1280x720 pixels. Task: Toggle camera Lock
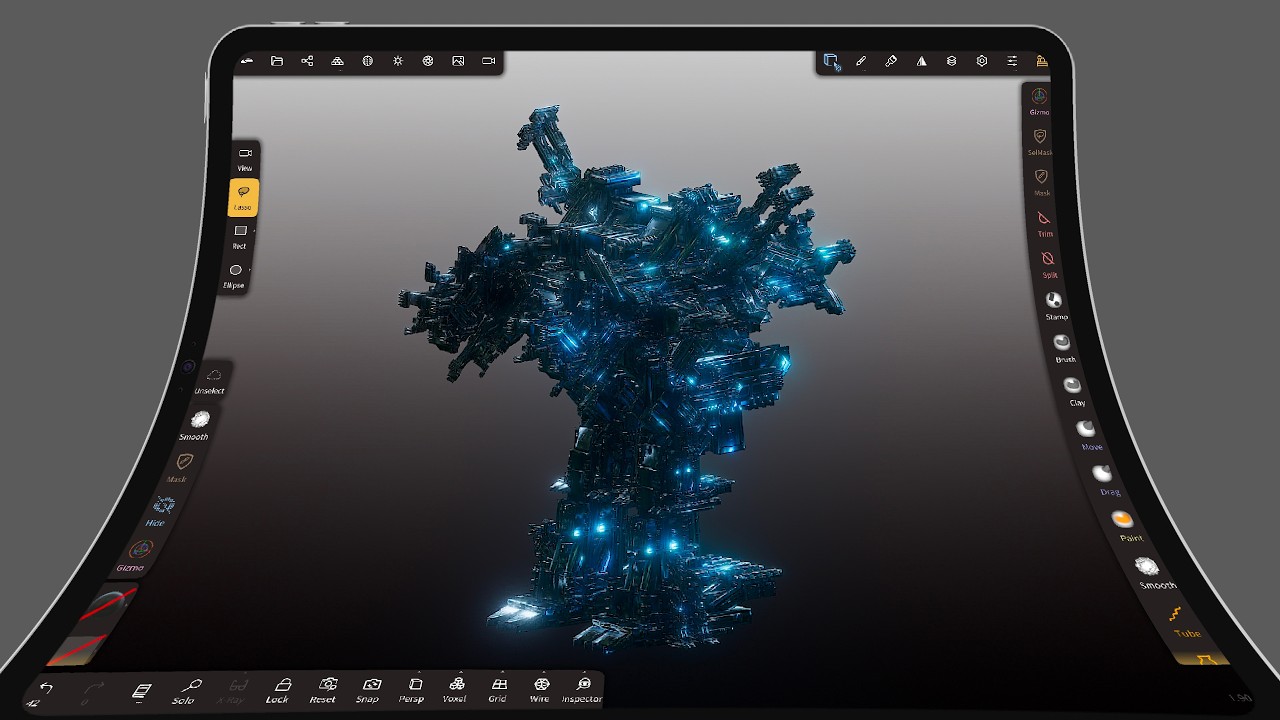(x=280, y=690)
